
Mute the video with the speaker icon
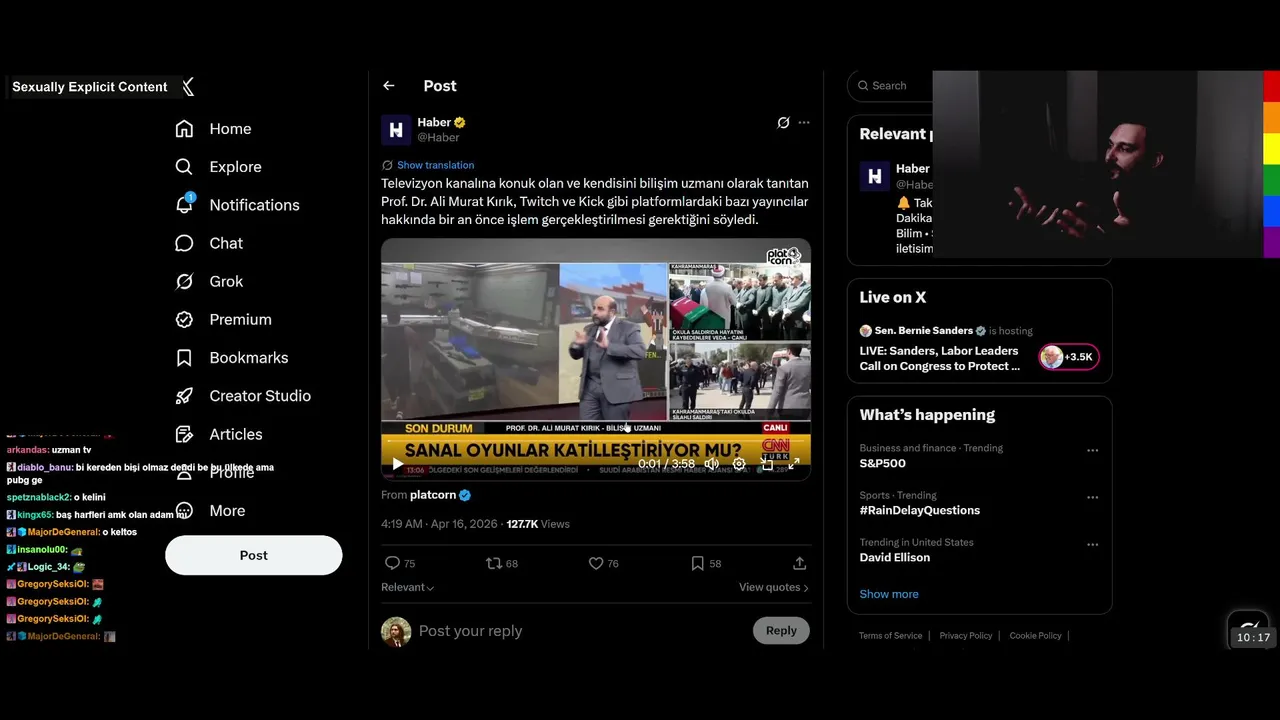point(711,464)
